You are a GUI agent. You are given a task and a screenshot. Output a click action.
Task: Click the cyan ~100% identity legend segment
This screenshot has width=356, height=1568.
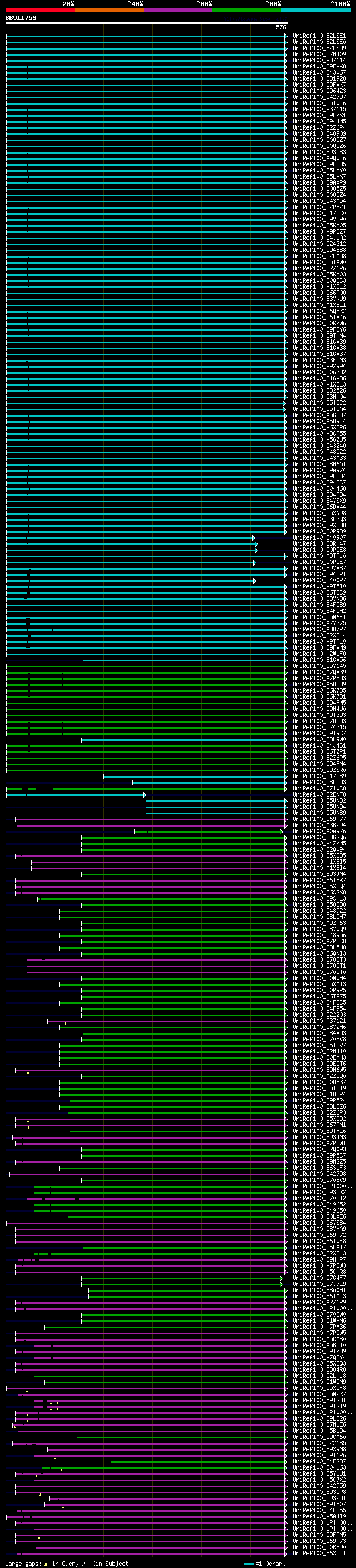click(x=317, y=10)
